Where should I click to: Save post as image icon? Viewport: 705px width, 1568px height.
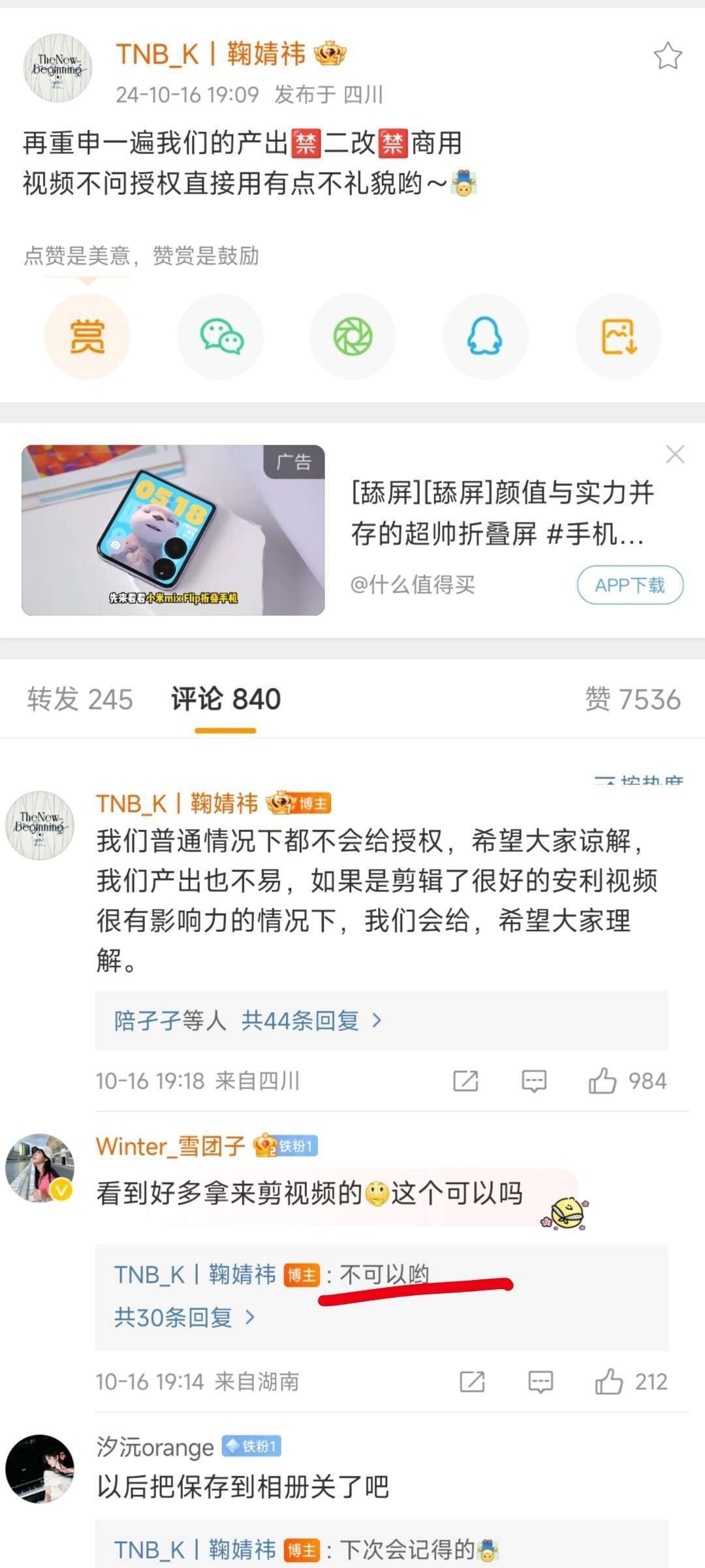[619, 336]
